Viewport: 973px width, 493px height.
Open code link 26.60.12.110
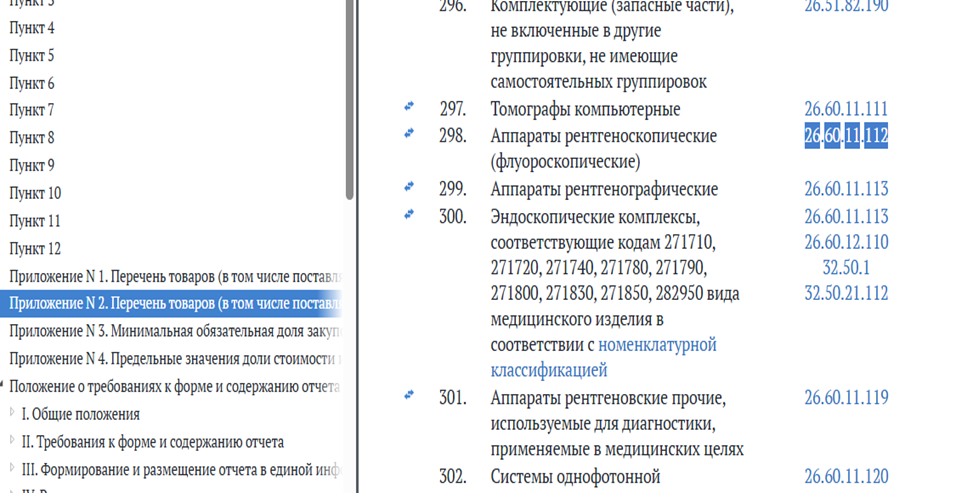click(846, 242)
